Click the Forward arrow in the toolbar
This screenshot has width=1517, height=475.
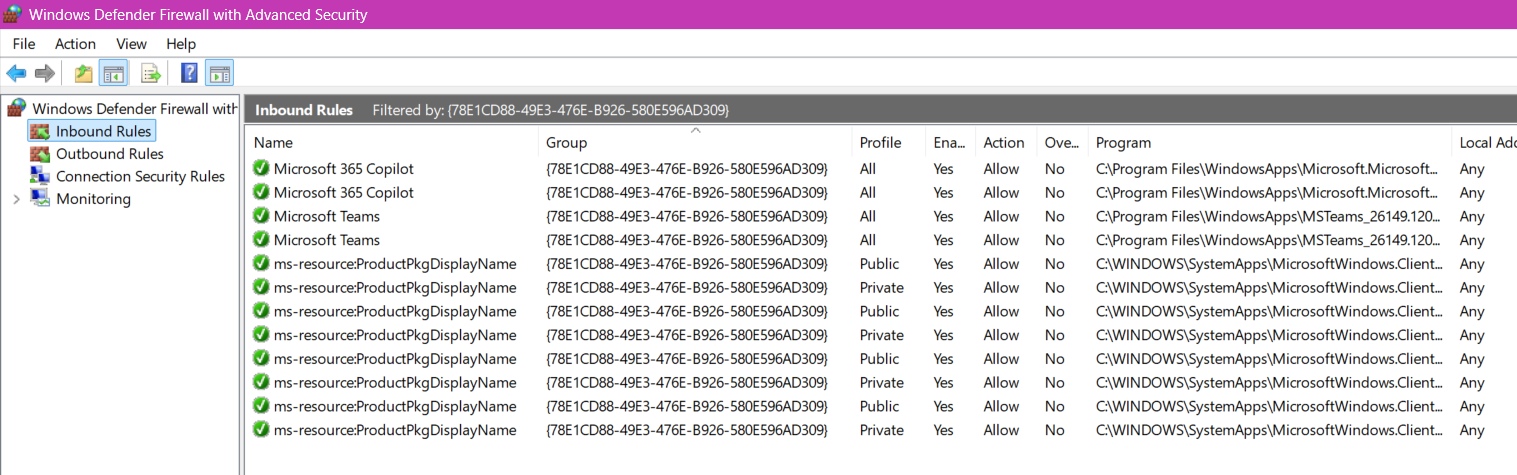pos(44,73)
